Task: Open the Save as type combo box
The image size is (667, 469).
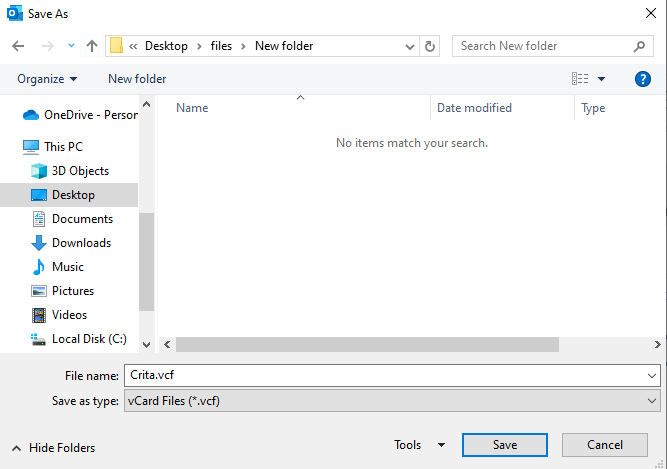Action: point(392,401)
